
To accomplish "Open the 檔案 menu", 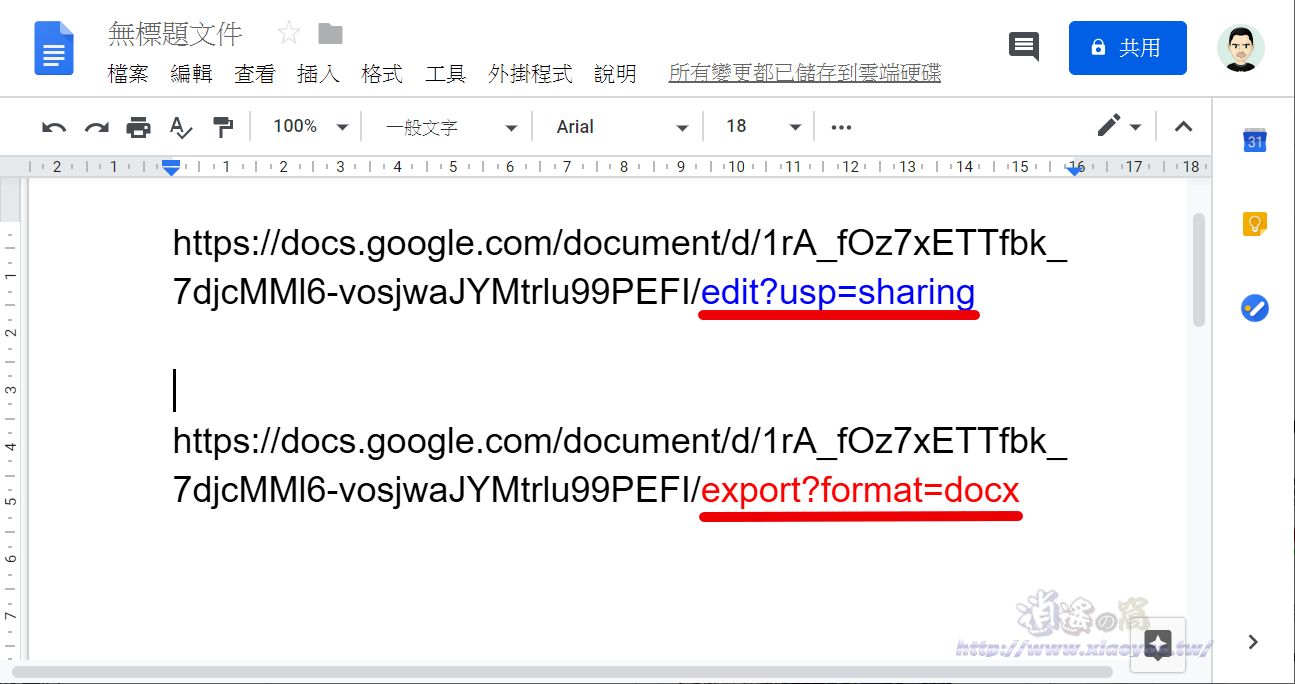I will coord(128,74).
